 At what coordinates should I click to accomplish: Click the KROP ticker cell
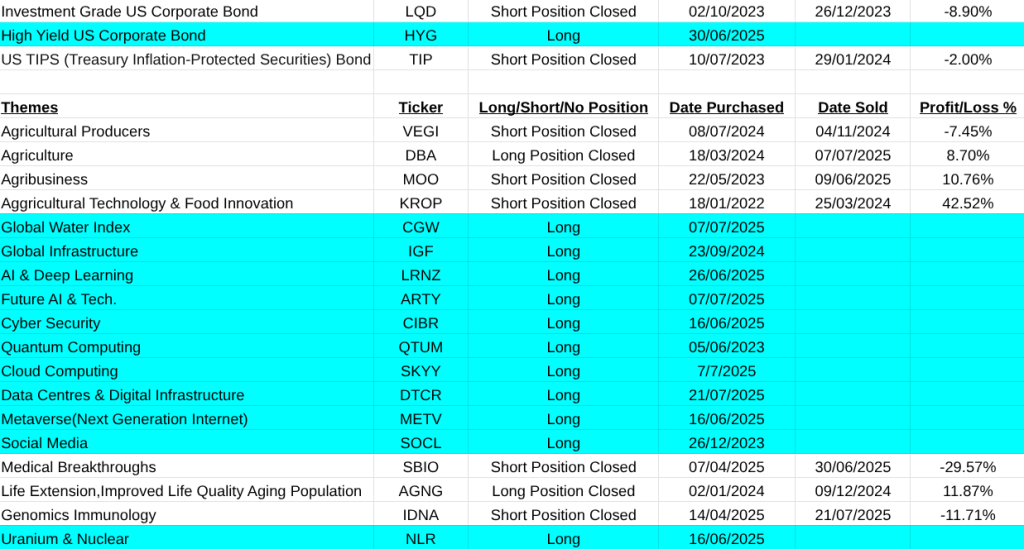coord(420,203)
